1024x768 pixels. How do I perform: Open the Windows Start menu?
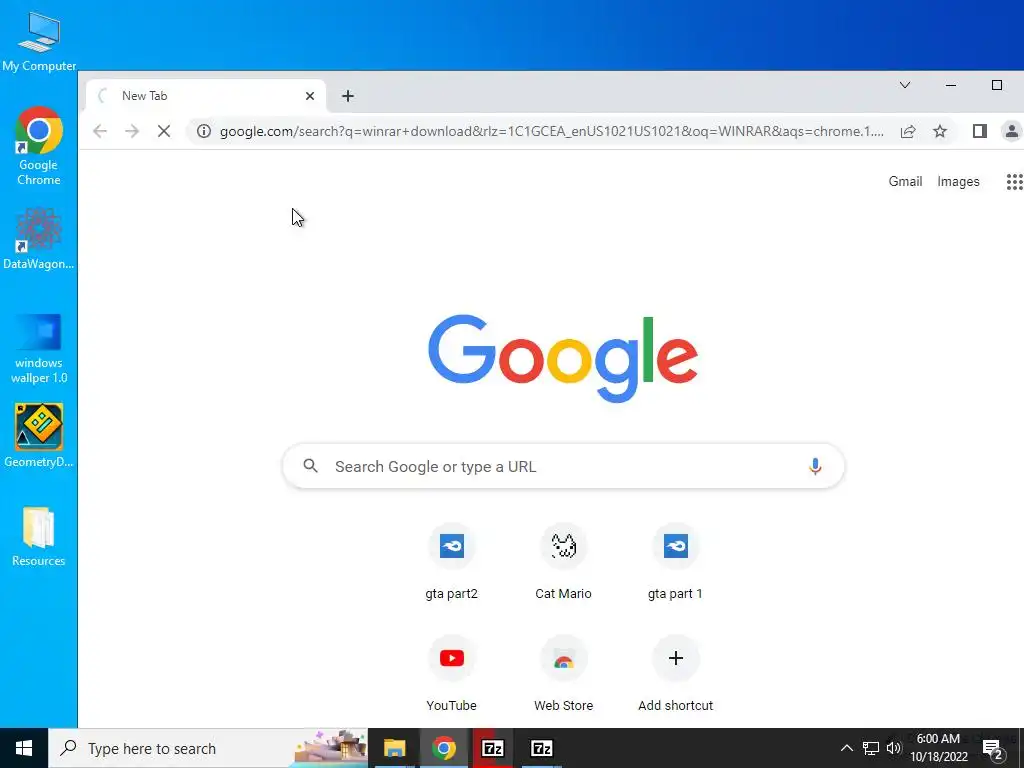pos(24,748)
